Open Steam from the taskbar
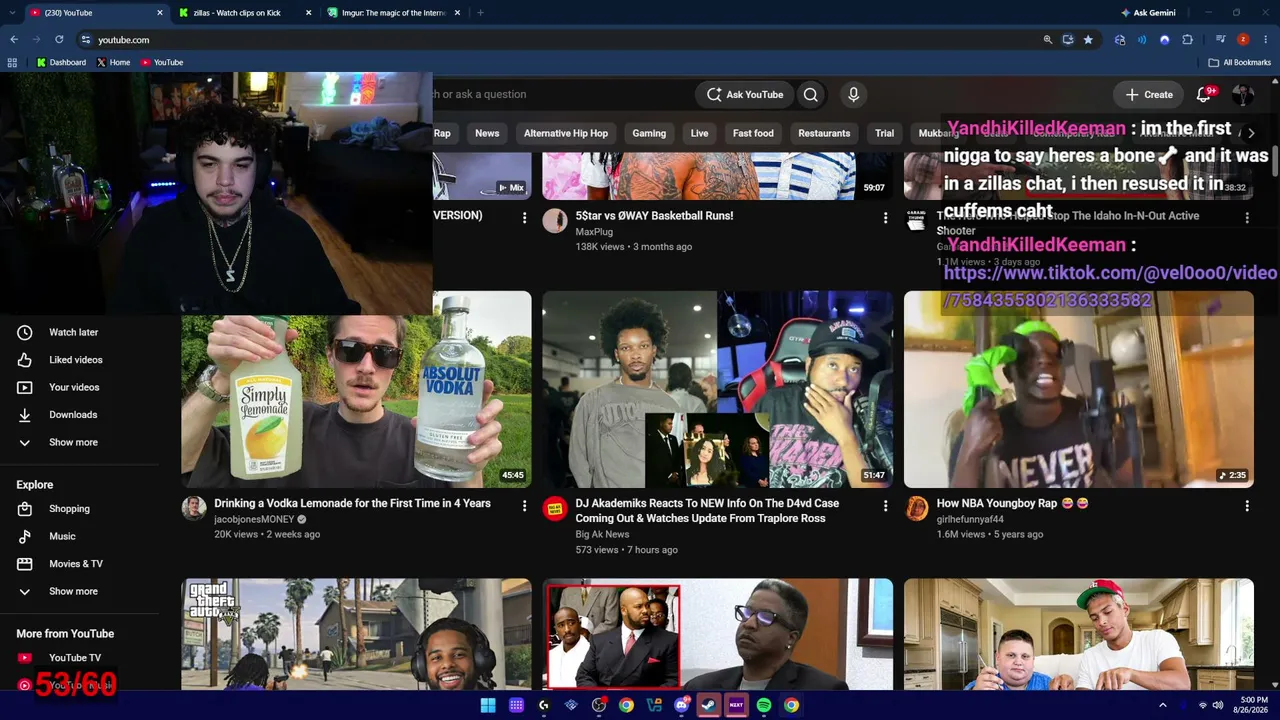Screen dimensions: 1280x720 coord(708,705)
